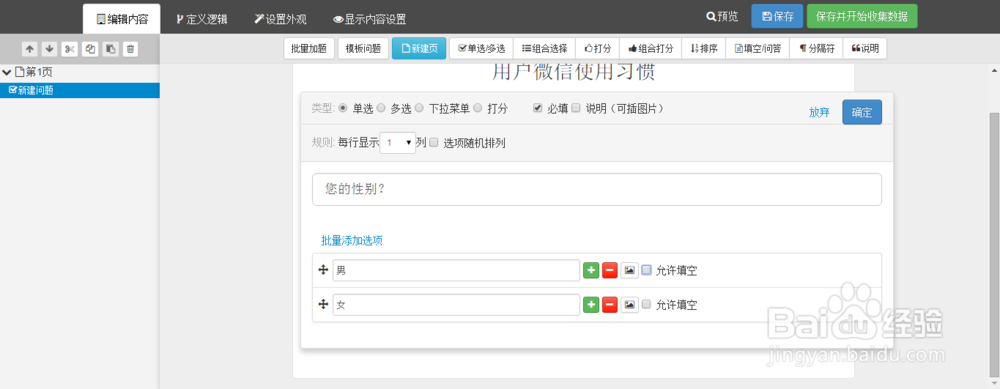Insert a 说明 description block
The height and width of the screenshot is (389, 1000).
tap(865, 48)
